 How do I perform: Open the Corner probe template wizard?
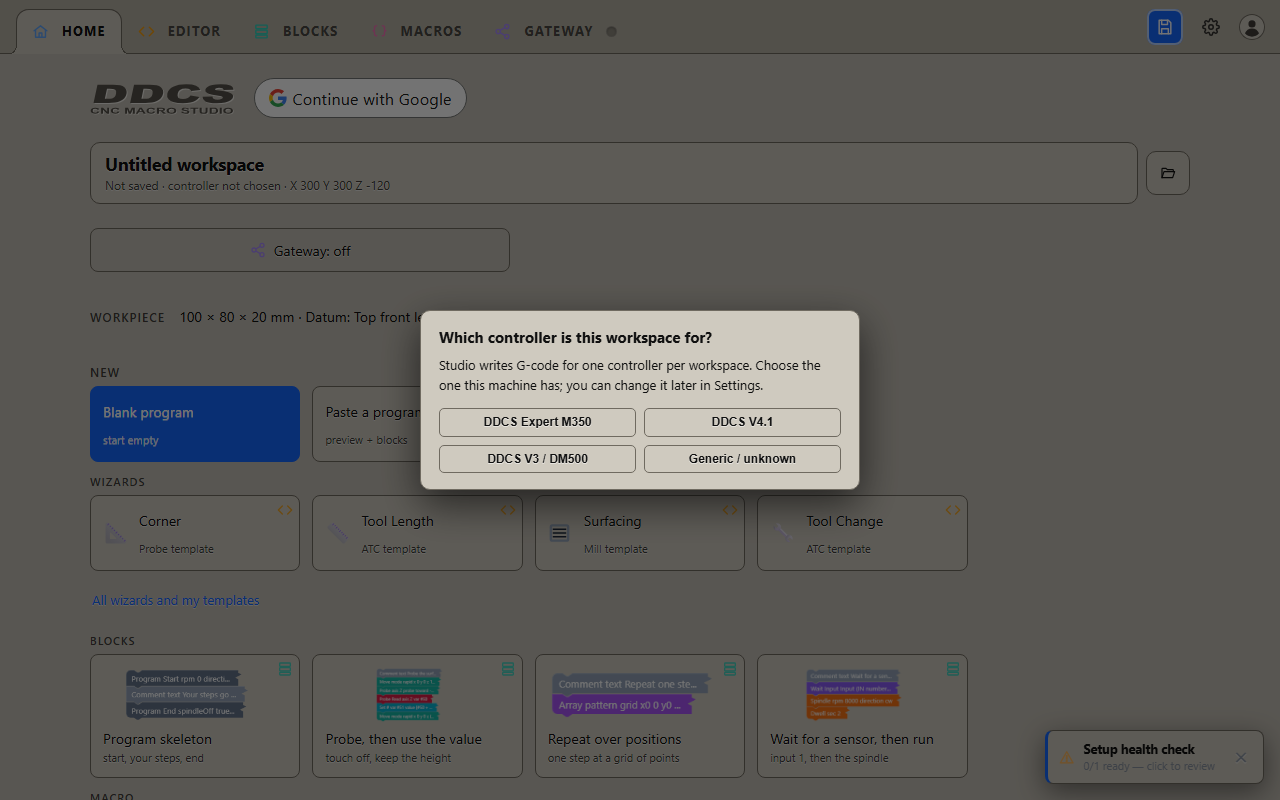195,533
